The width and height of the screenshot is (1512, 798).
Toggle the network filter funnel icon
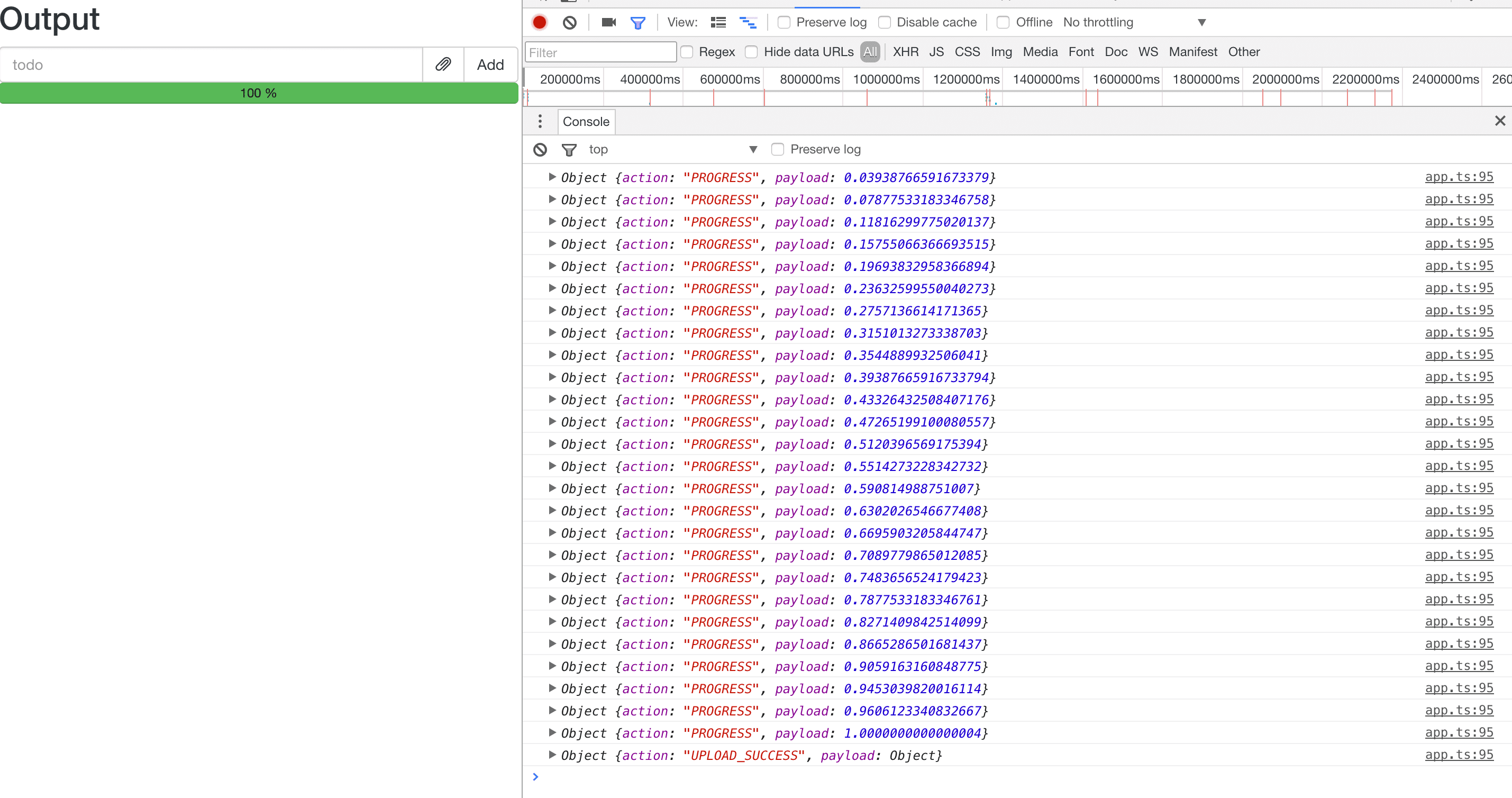637,23
